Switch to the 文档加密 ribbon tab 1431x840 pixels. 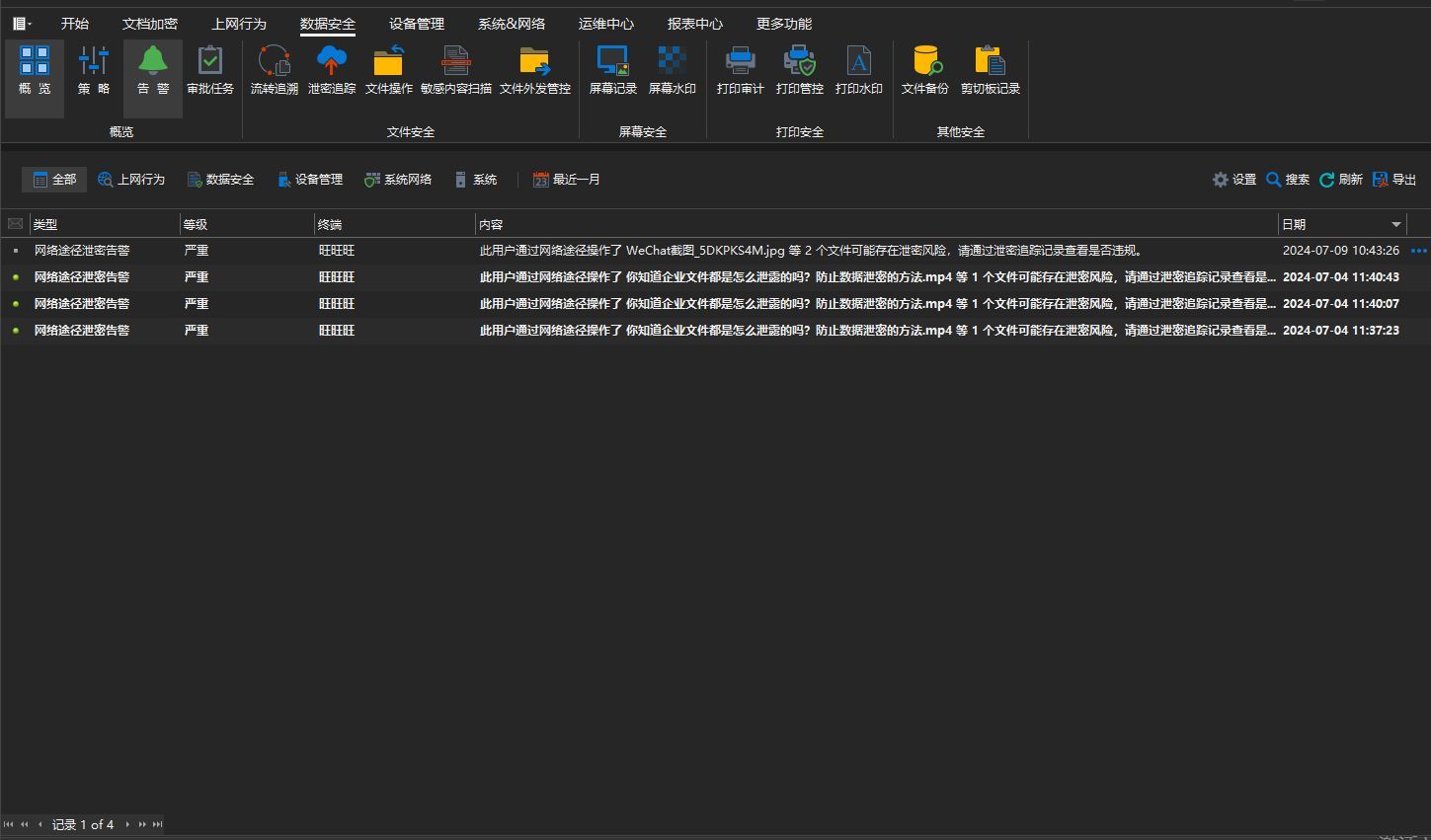point(150,24)
